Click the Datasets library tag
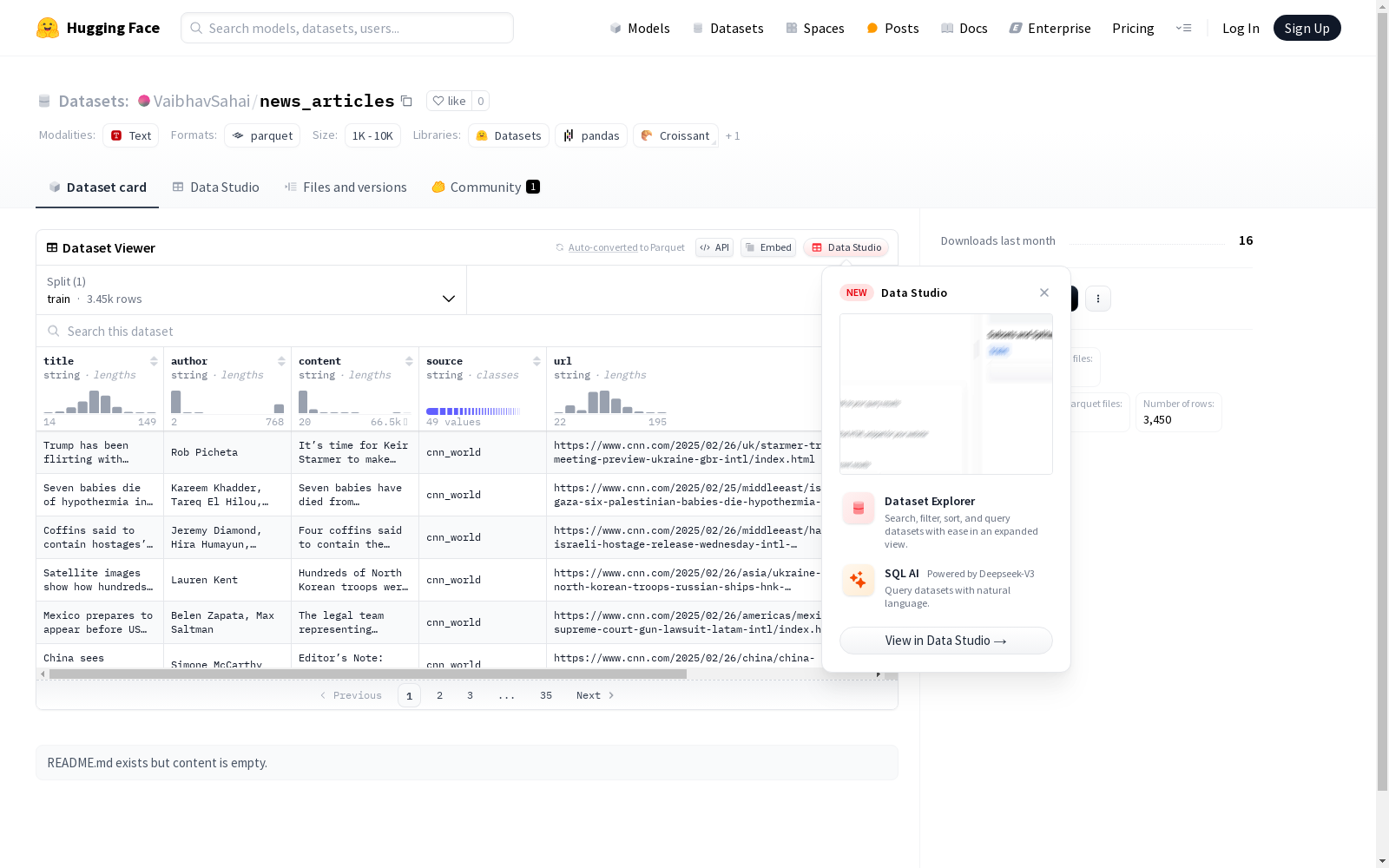The width and height of the screenshot is (1389, 868). click(509, 135)
